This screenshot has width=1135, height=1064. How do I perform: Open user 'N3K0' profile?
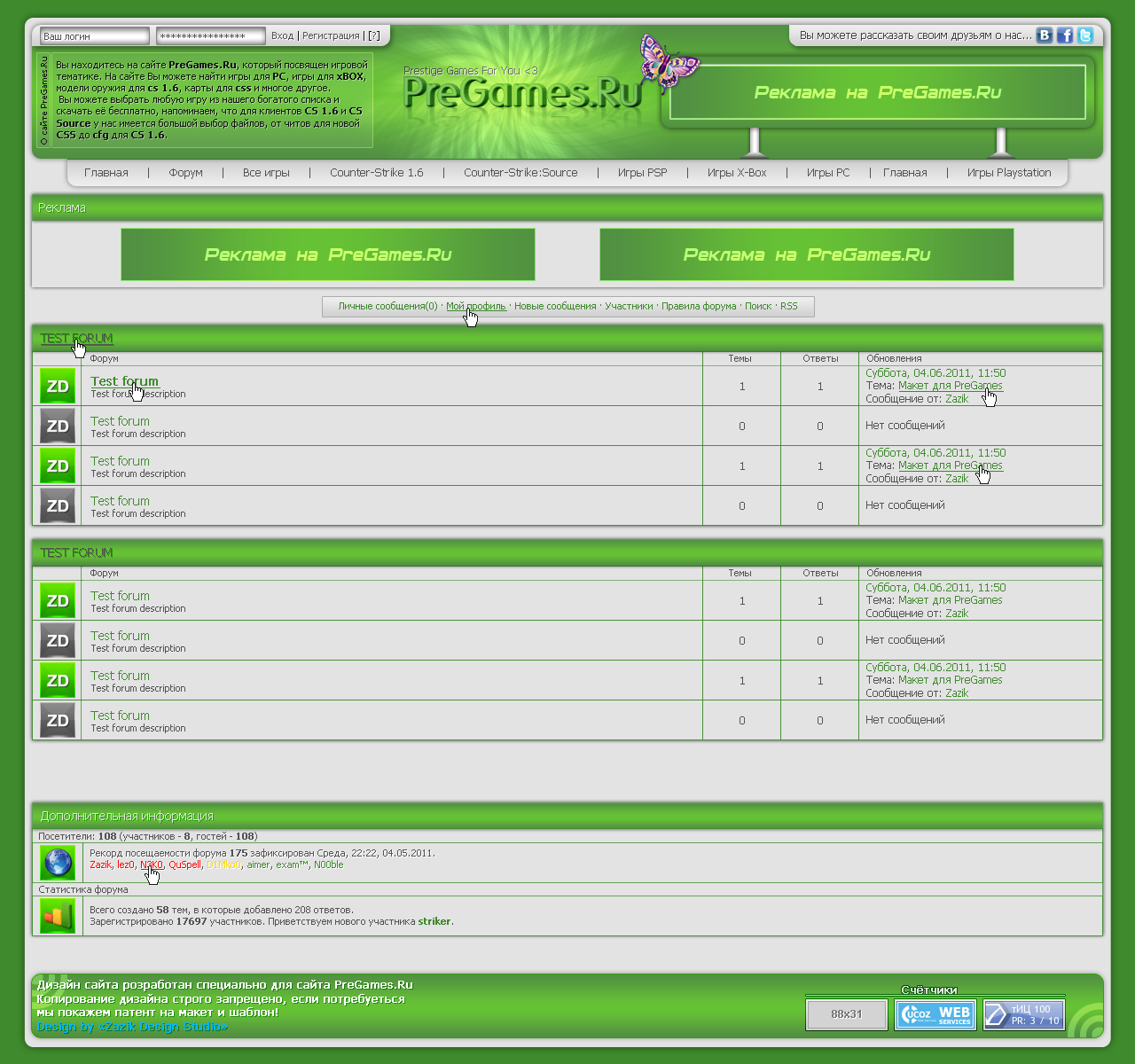click(x=152, y=865)
